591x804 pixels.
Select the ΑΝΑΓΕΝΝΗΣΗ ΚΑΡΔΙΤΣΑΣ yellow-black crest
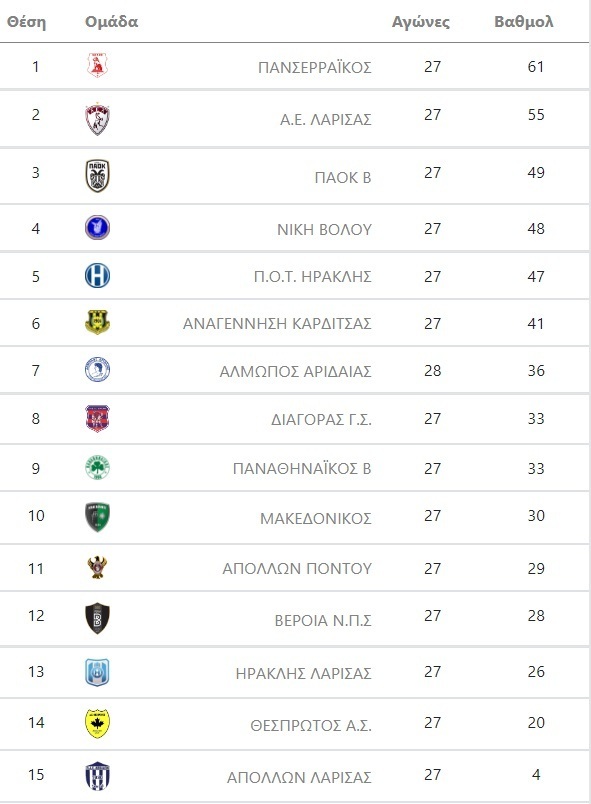pyautogui.click(x=97, y=323)
